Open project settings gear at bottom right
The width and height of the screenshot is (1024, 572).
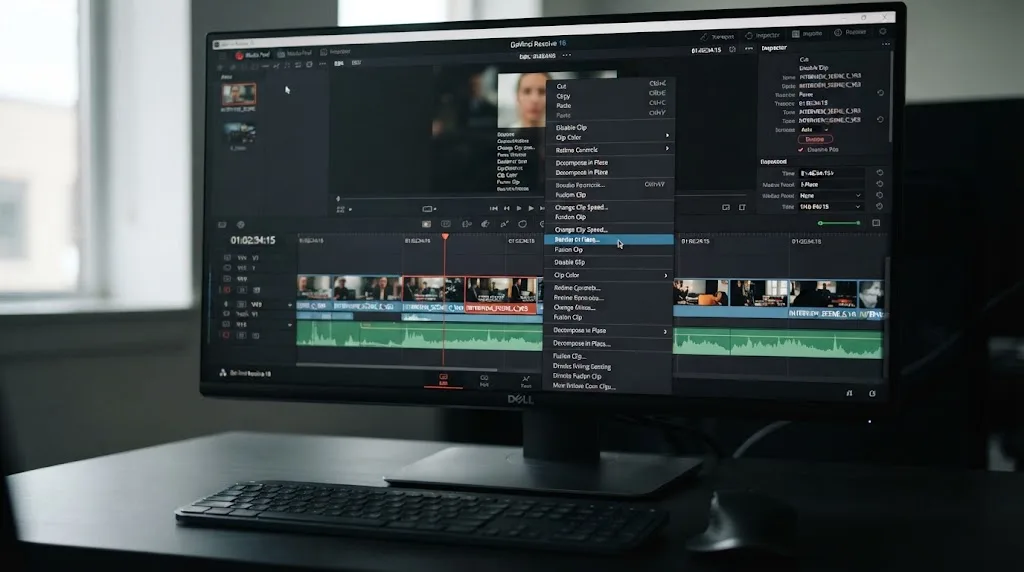[872, 393]
